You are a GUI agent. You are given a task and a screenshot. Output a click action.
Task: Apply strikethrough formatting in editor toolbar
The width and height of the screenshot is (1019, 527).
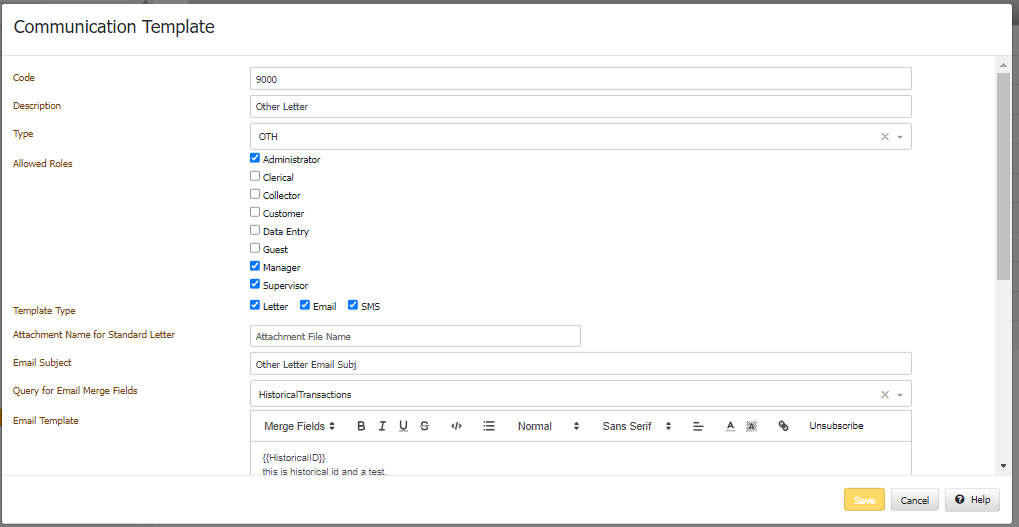coord(425,426)
